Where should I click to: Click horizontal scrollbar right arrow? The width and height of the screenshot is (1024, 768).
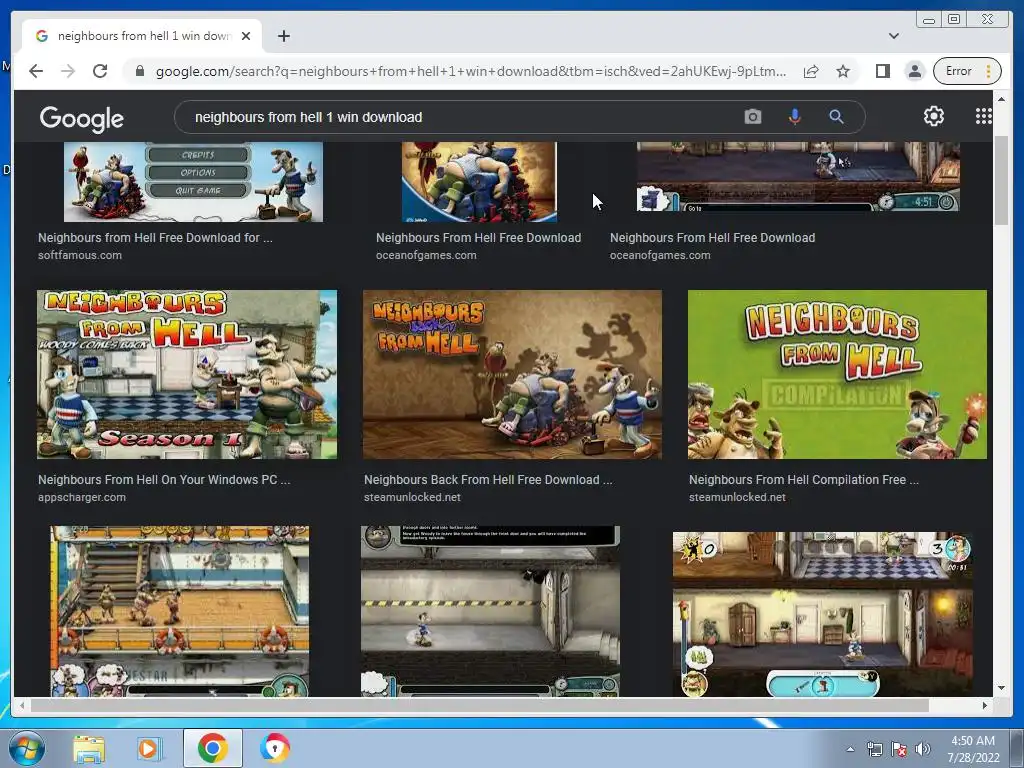click(985, 705)
